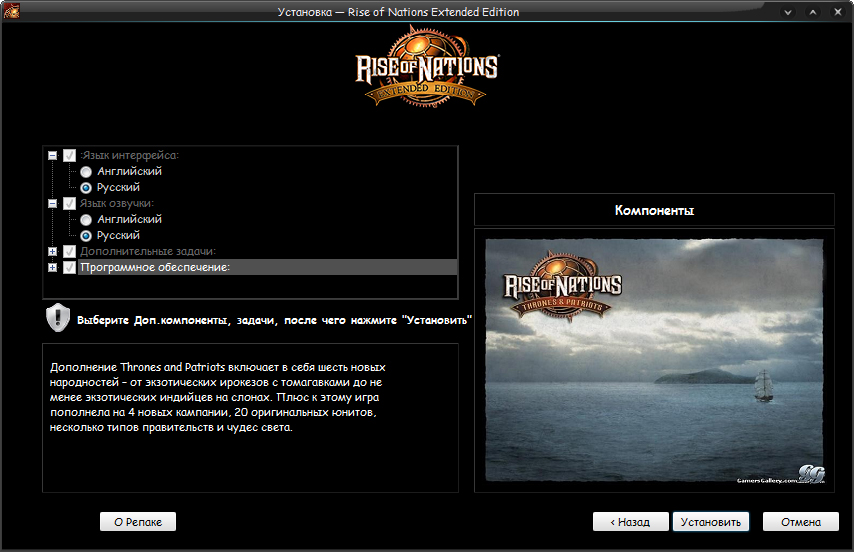Toggle the Дополнительные задачи checkbox
The height and width of the screenshot is (552, 854).
pyautogui.click(x=69, y=252)
